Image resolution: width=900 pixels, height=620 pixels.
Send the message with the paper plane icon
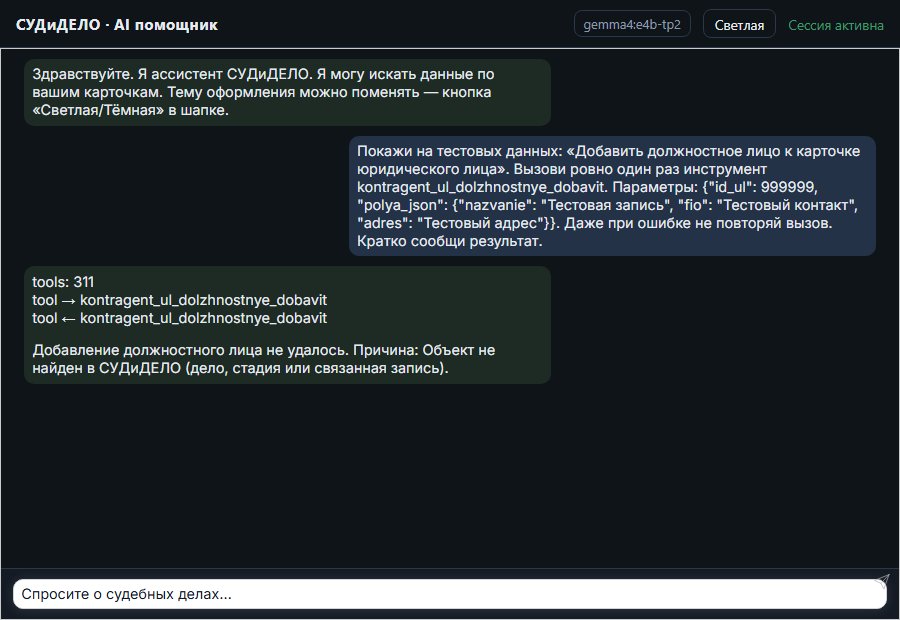coord(883,580)
